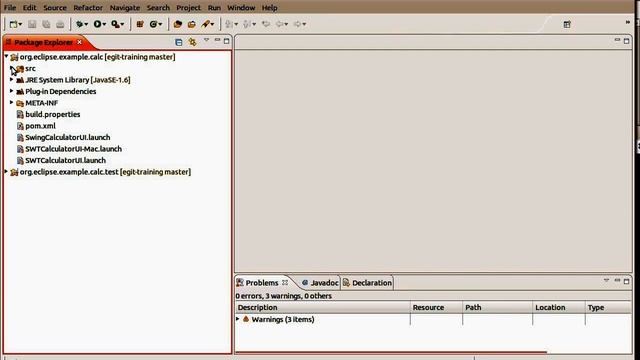This screenshot has width=640, height=360.
Task: Select SwingCalculatorUI.launch file
Action: pyautogui.click(x=68, y=138)
